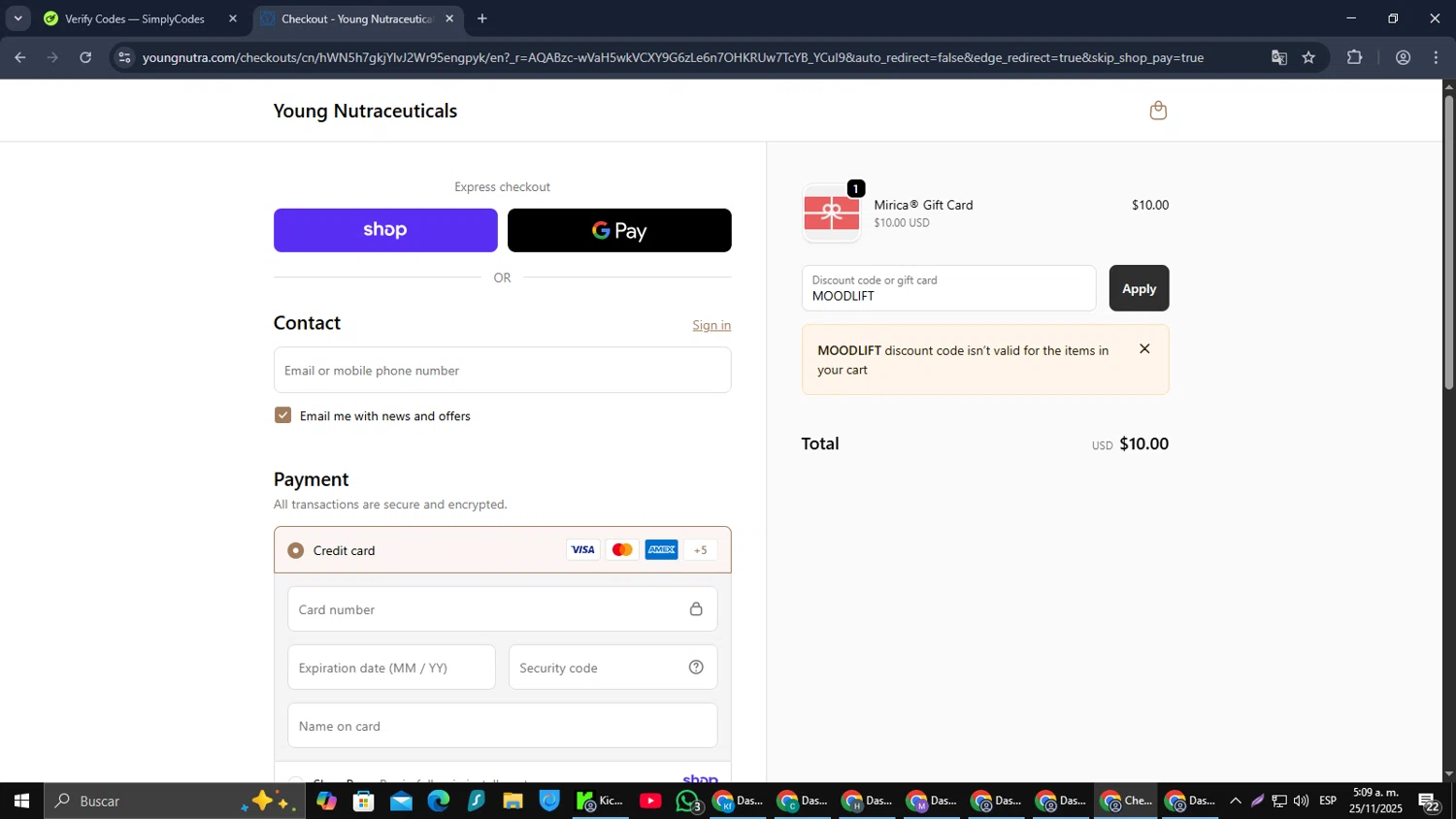This screenshot has height=819, width=1456.
Task: Focus the Card number field
Action: point(503,609)
